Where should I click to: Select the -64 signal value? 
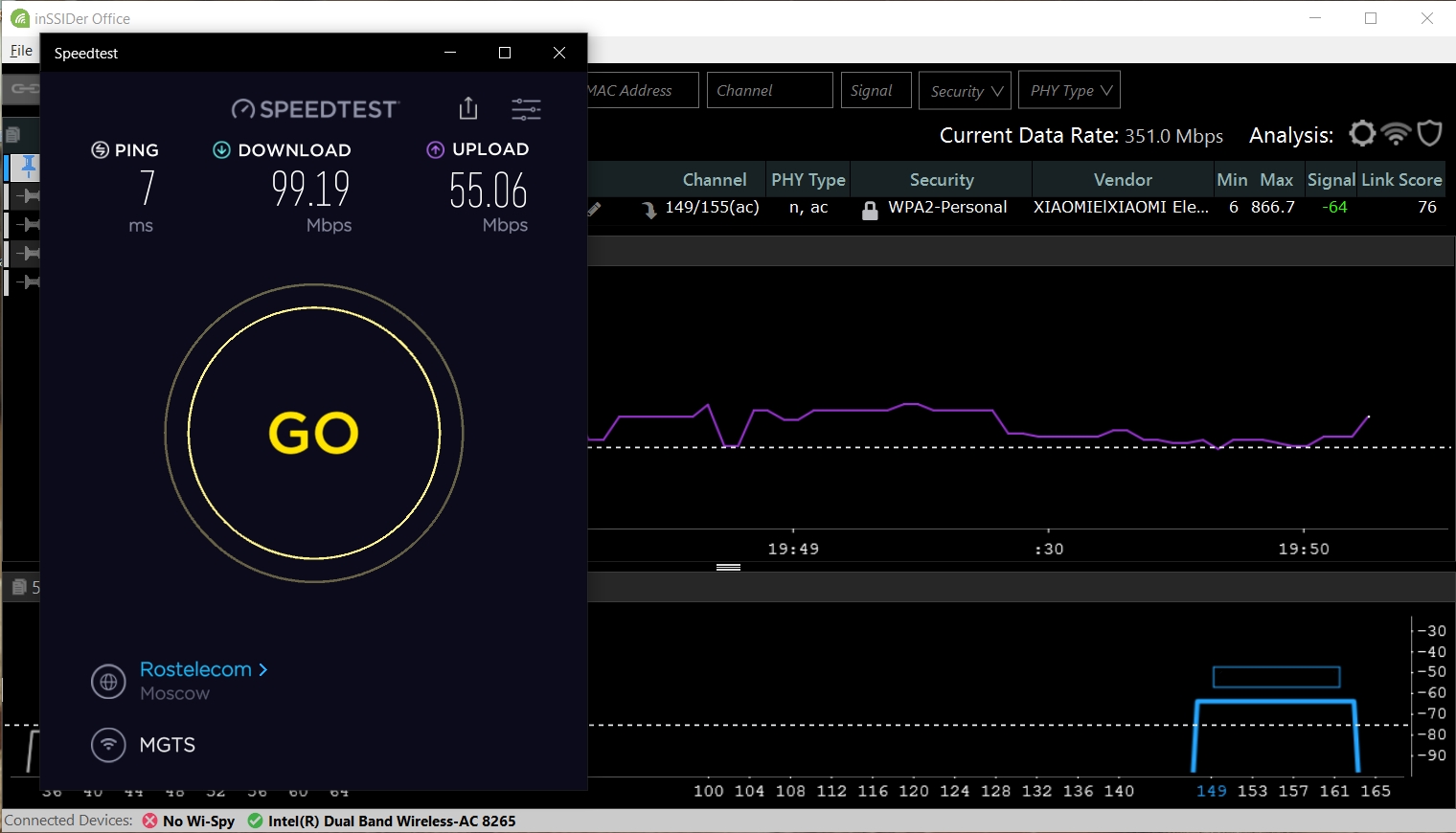point(1334,207)
